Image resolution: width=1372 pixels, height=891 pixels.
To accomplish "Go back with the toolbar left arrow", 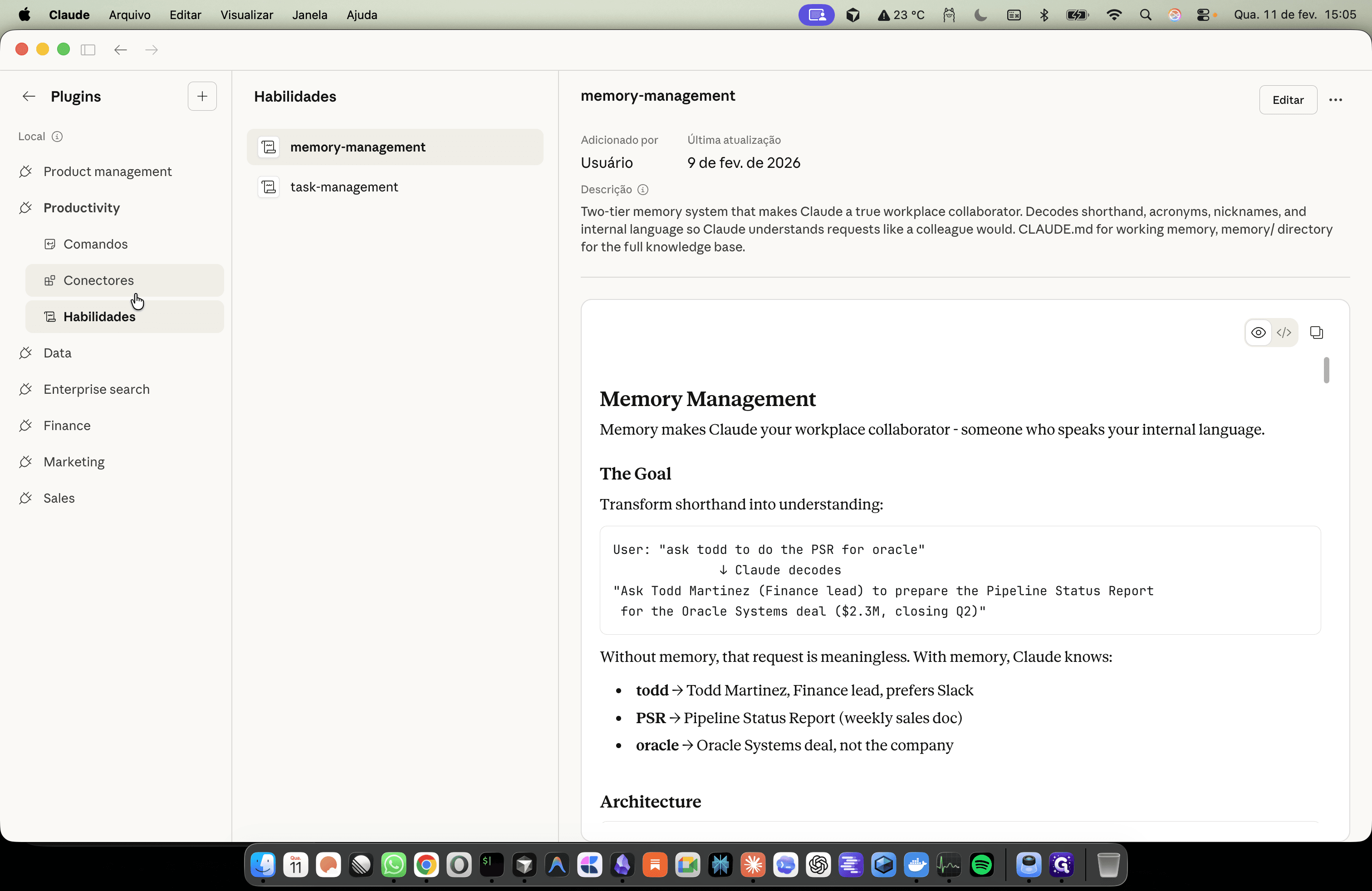I will 121,49.
